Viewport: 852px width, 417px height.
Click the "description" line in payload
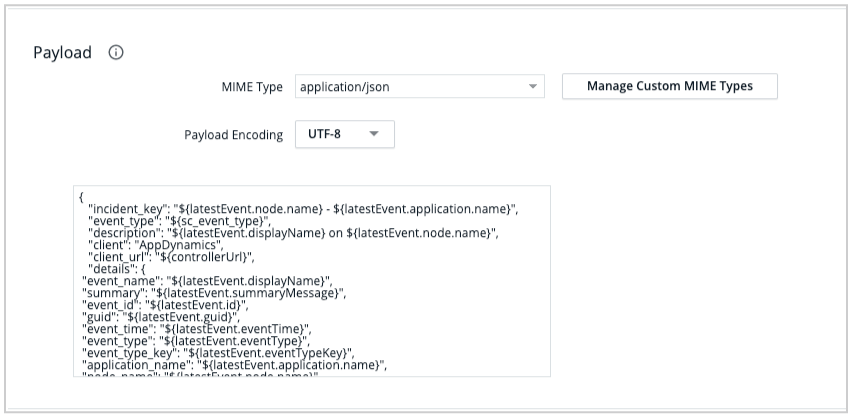coord(293,233)
